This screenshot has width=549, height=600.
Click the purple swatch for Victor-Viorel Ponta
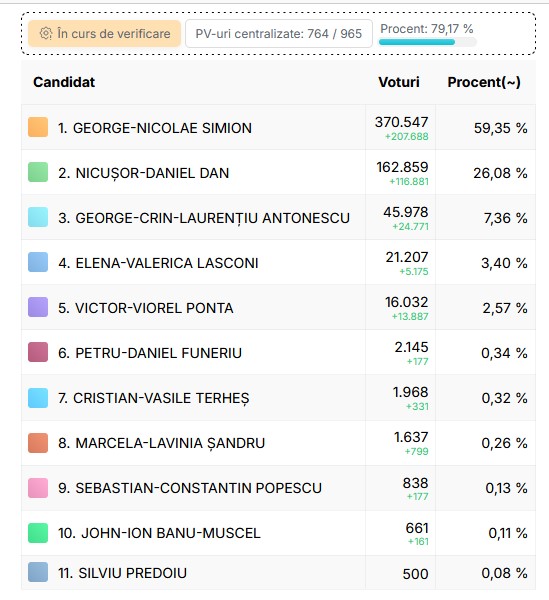(x=38, y=307)
